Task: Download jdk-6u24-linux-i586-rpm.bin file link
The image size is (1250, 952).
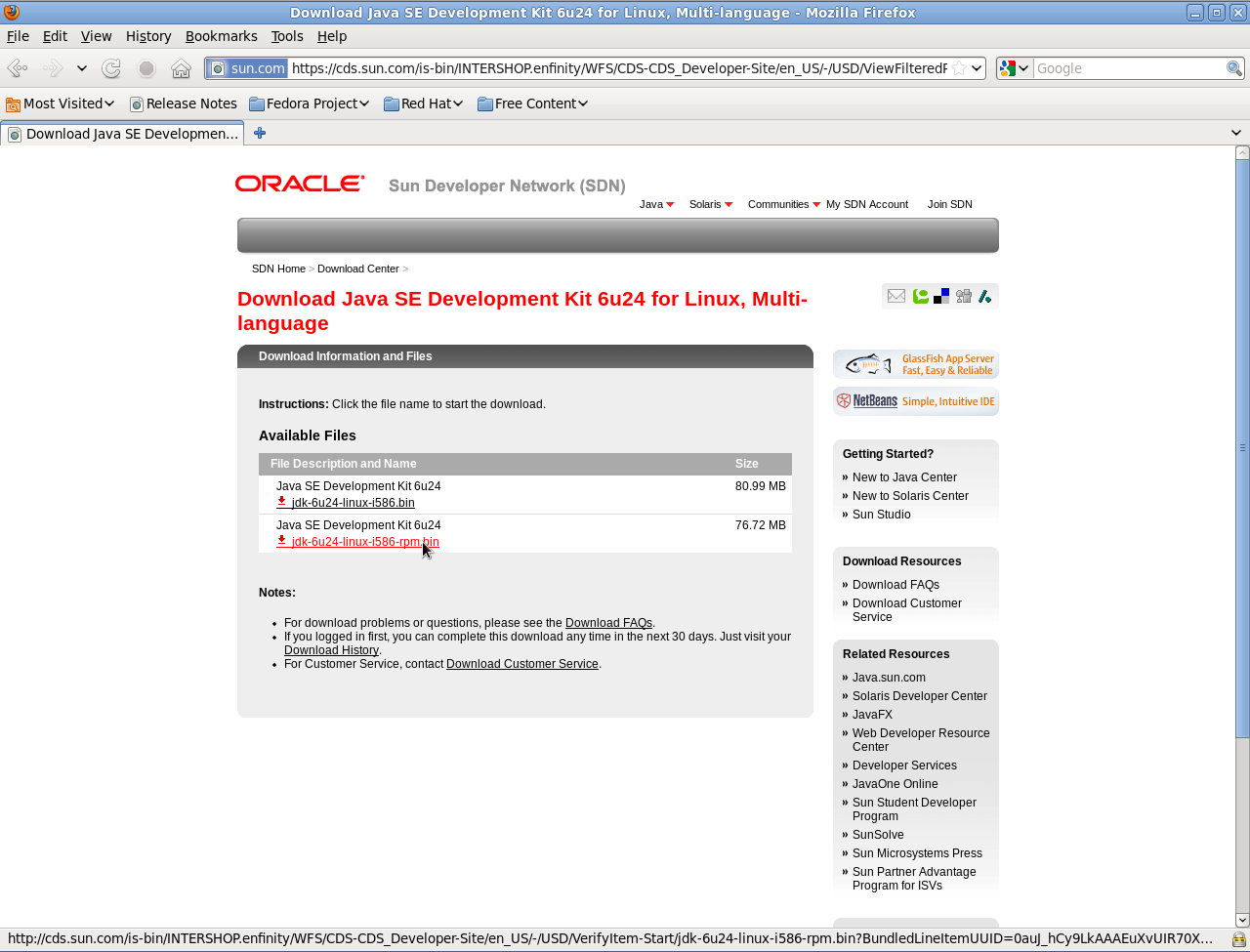Action: point(365,542)
